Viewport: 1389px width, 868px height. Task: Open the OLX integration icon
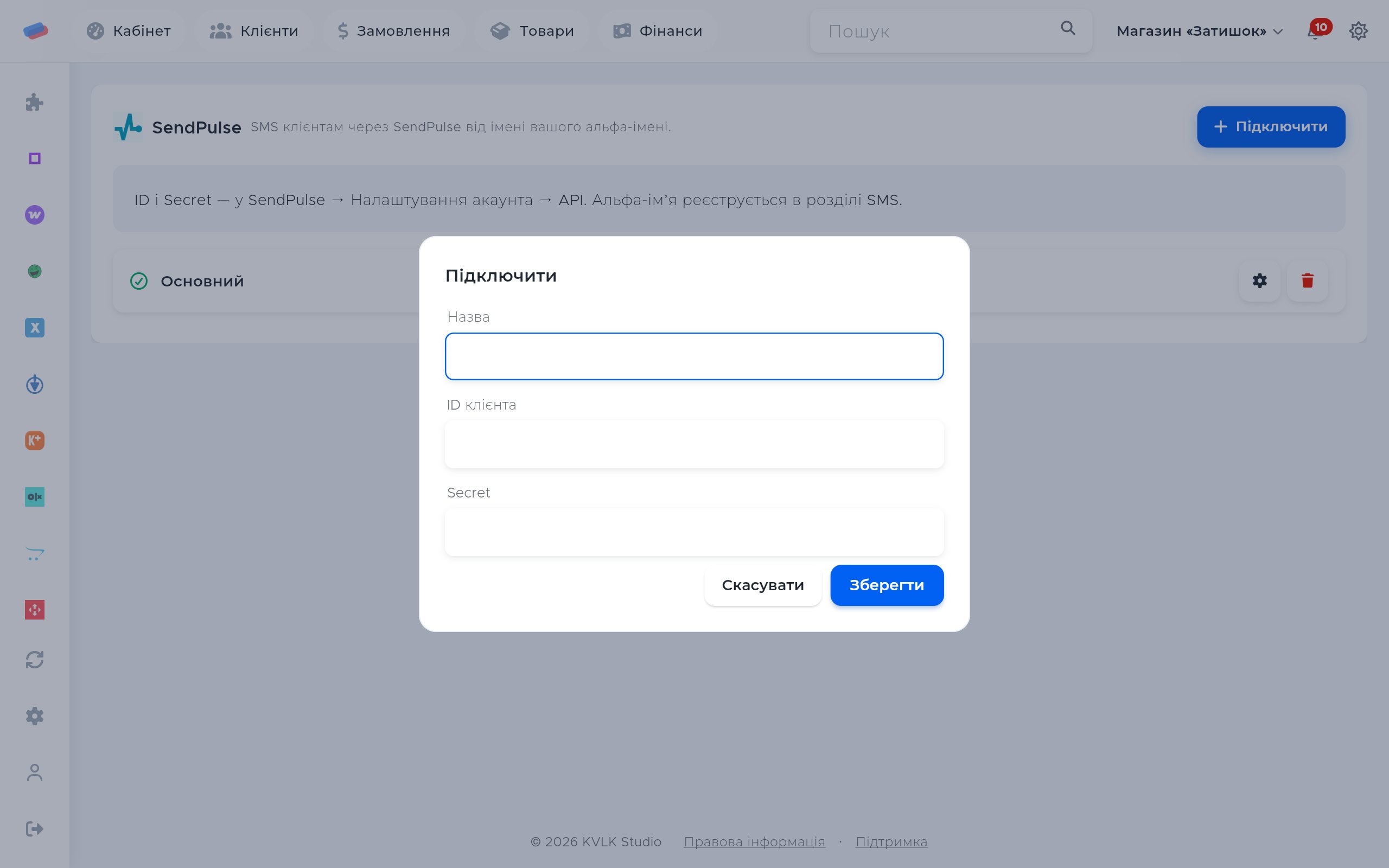pos(34,496)
